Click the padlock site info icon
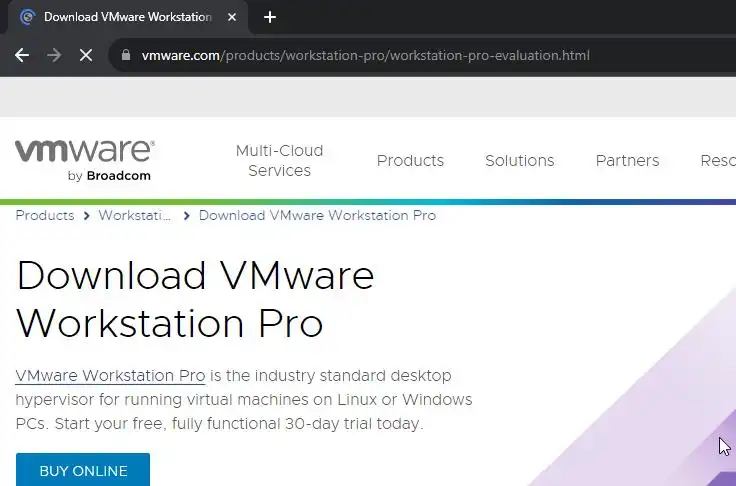This screenshot has height=486, width=736. (126, 55)
